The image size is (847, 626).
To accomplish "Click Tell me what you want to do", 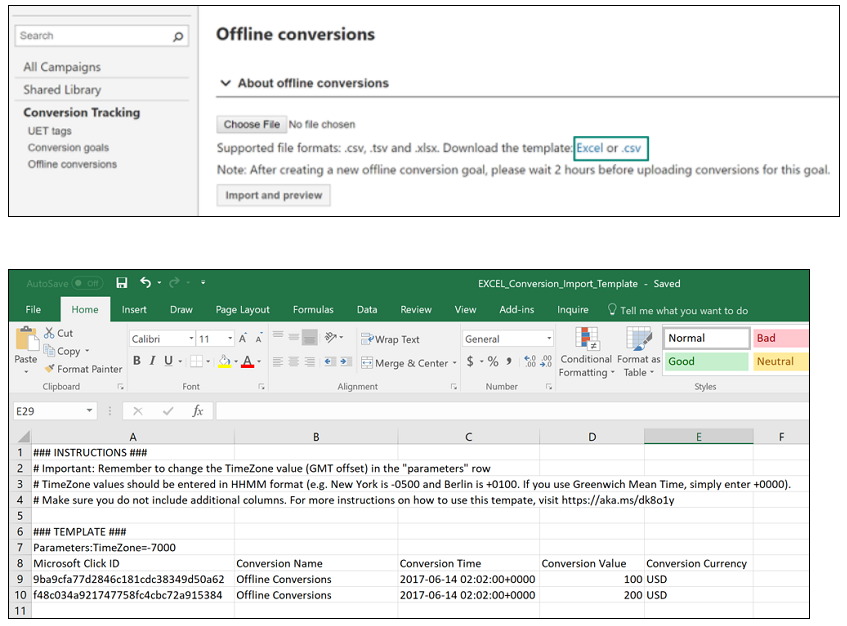I will point(678,310).
